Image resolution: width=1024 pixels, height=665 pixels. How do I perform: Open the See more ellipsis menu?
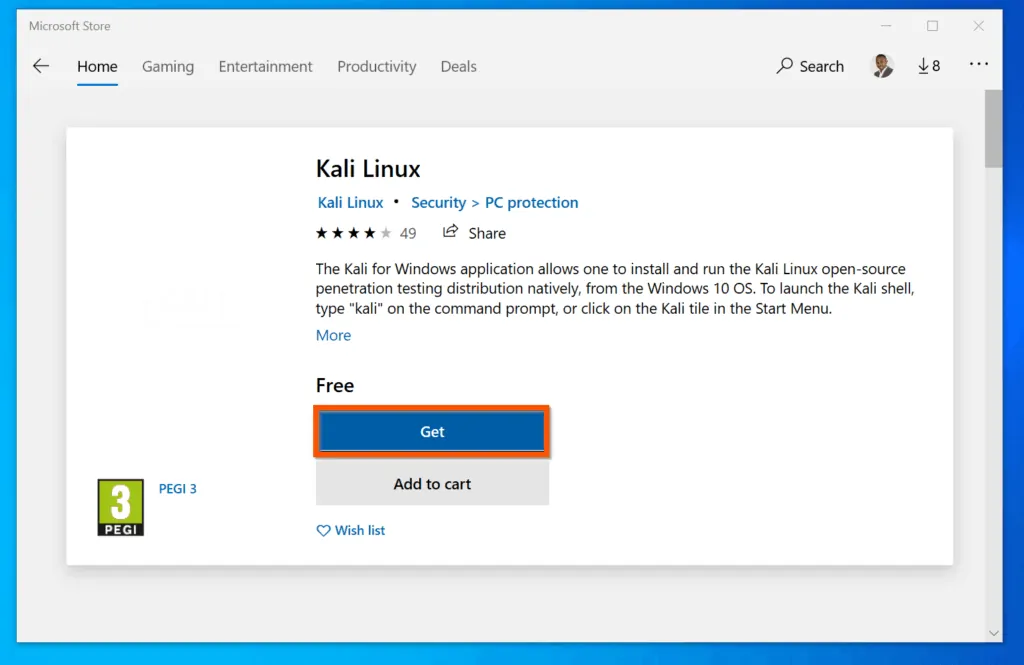coord(978,66)
